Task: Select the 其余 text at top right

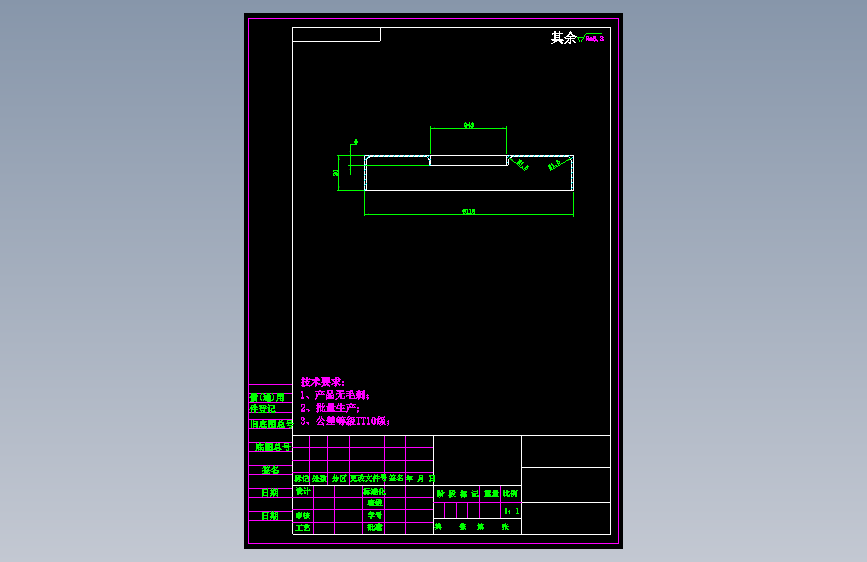Action: point(563,38)
